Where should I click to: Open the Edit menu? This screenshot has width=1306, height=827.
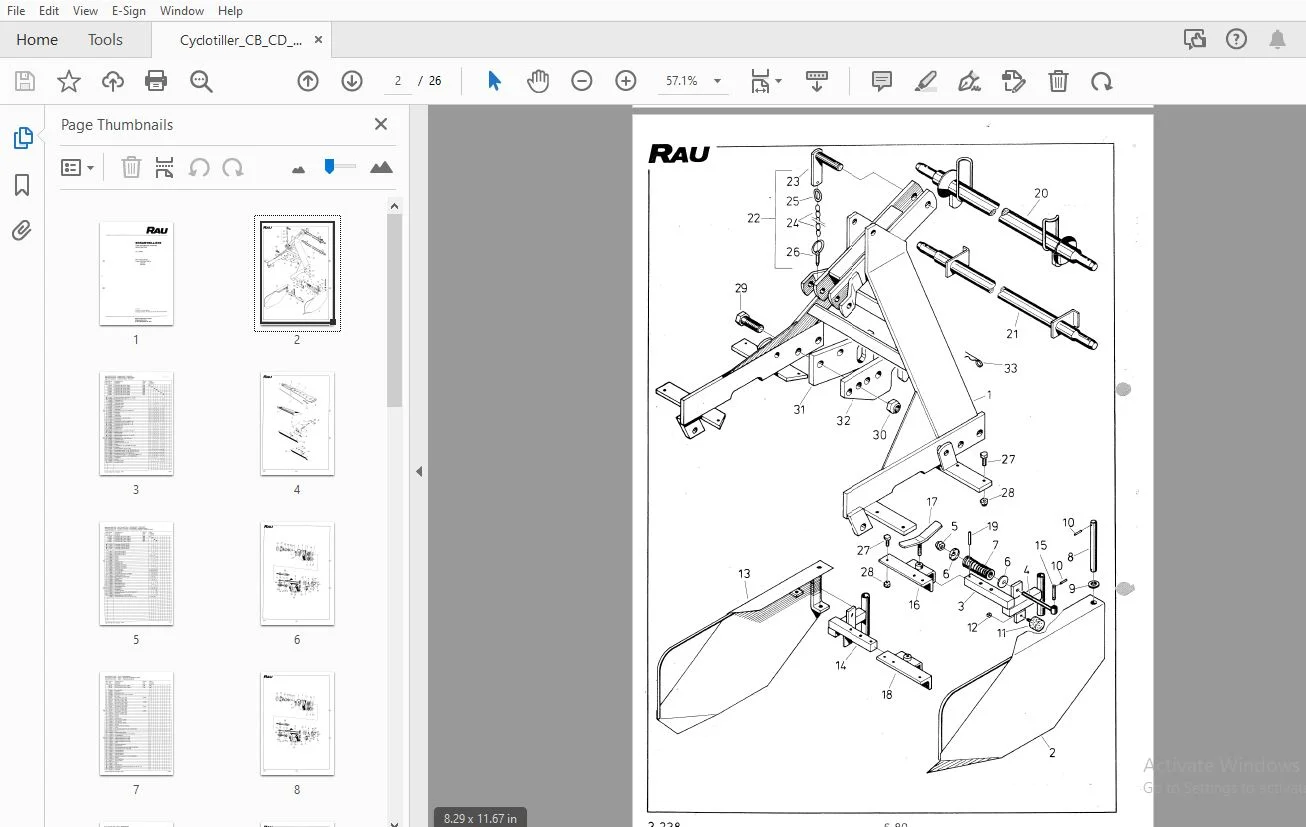49,11
